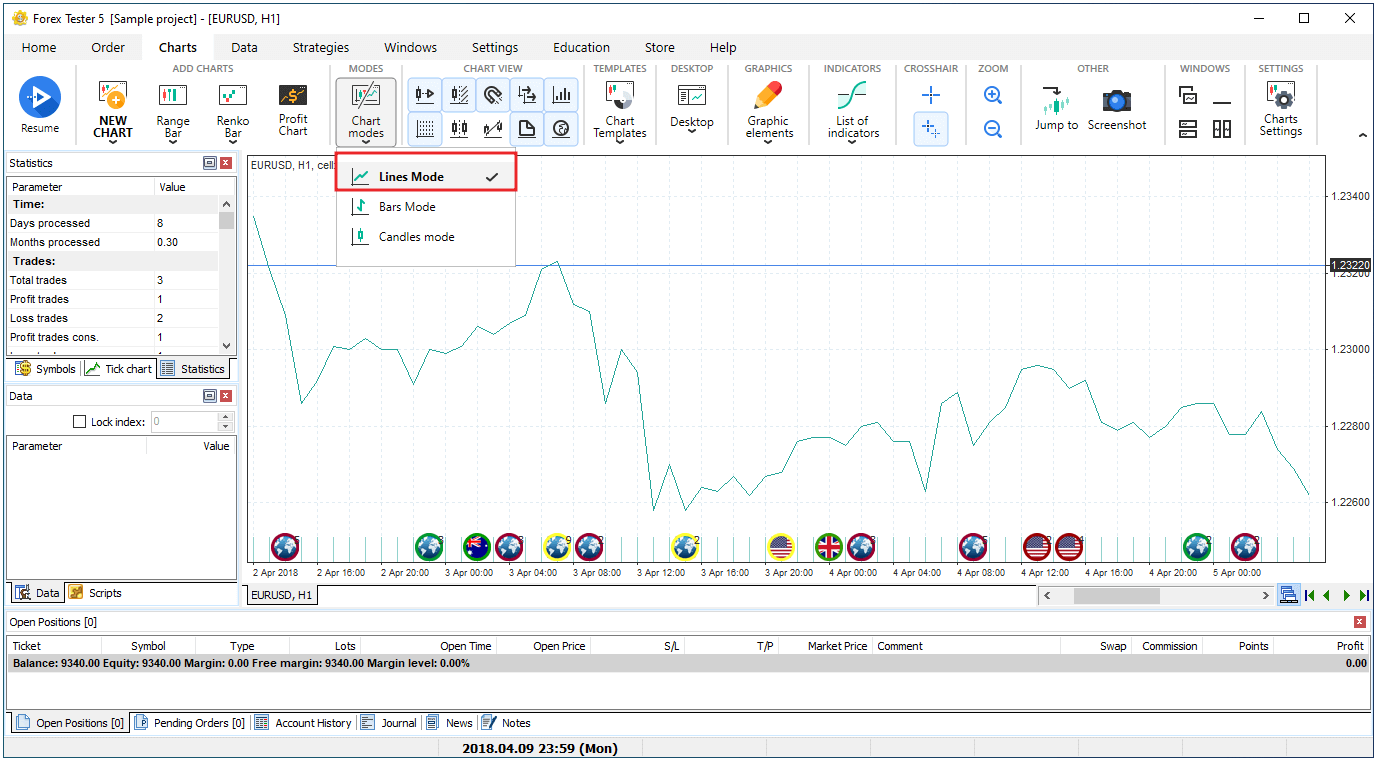Click the chart horizontal scrollbar thumb

coord(1116,596)
